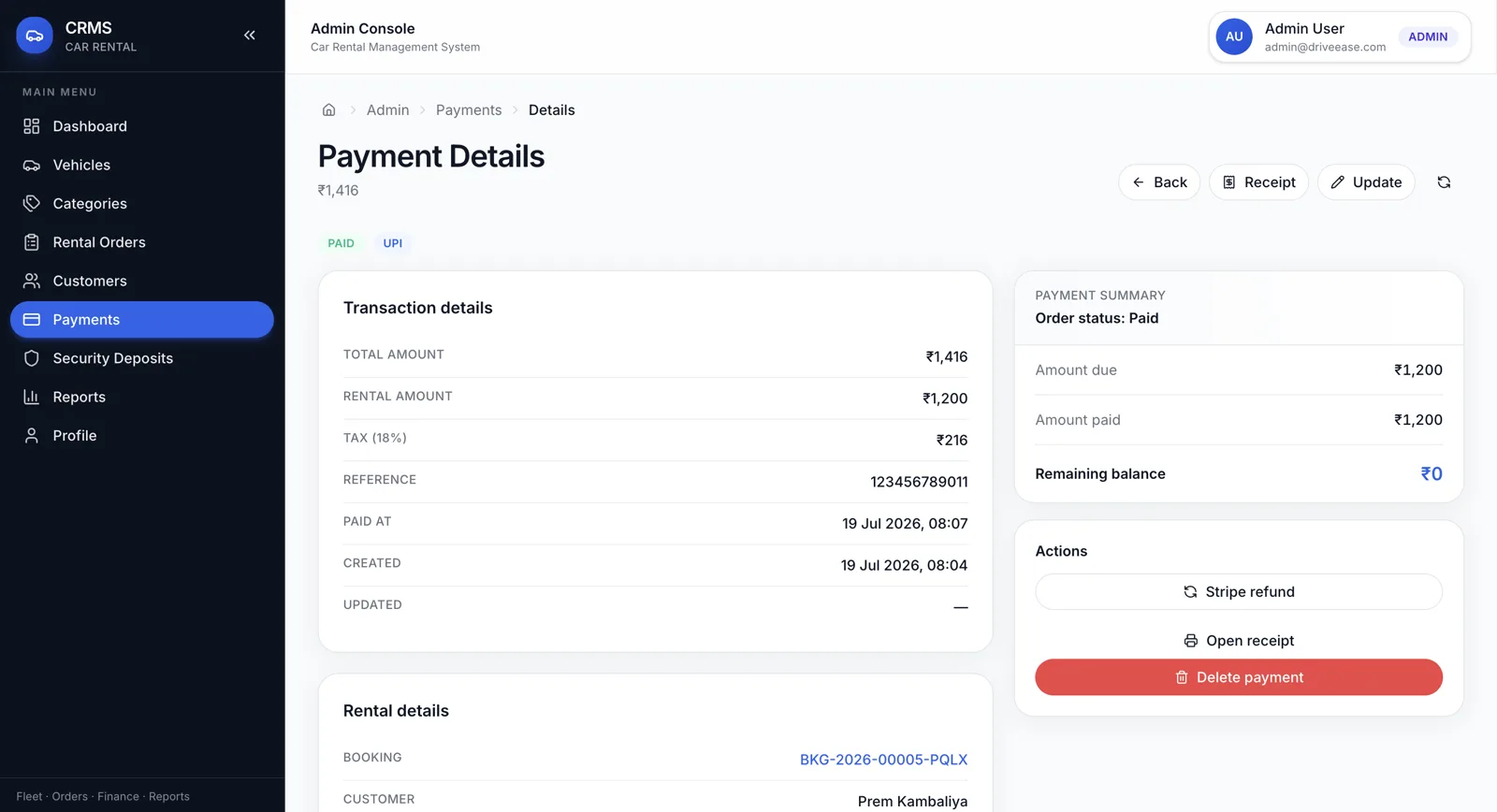Screen dimensions: 1497x812
Task: Open Categories in the main menu
Action: click(142, 203)
